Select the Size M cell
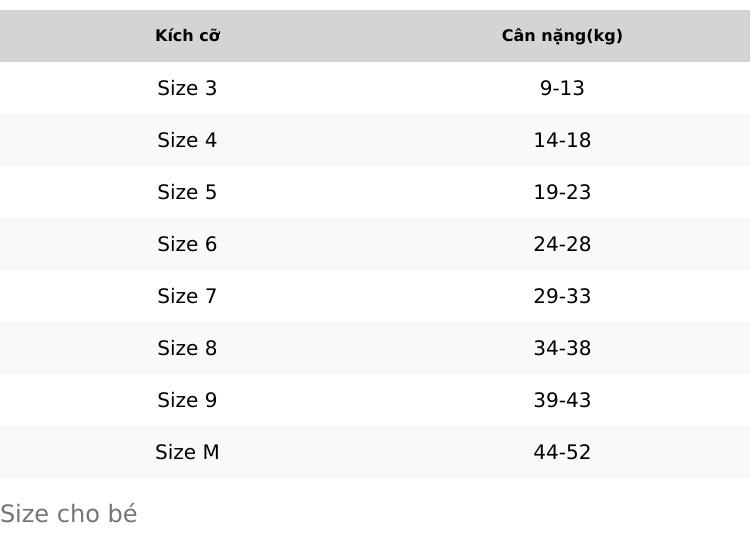750x550 pixels. point(188,452)
